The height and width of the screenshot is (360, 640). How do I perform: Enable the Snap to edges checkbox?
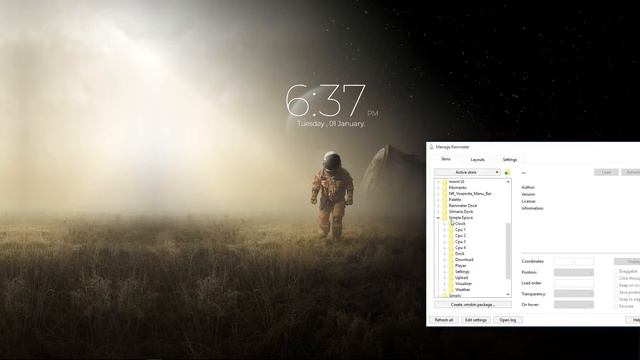click(616, 299)
